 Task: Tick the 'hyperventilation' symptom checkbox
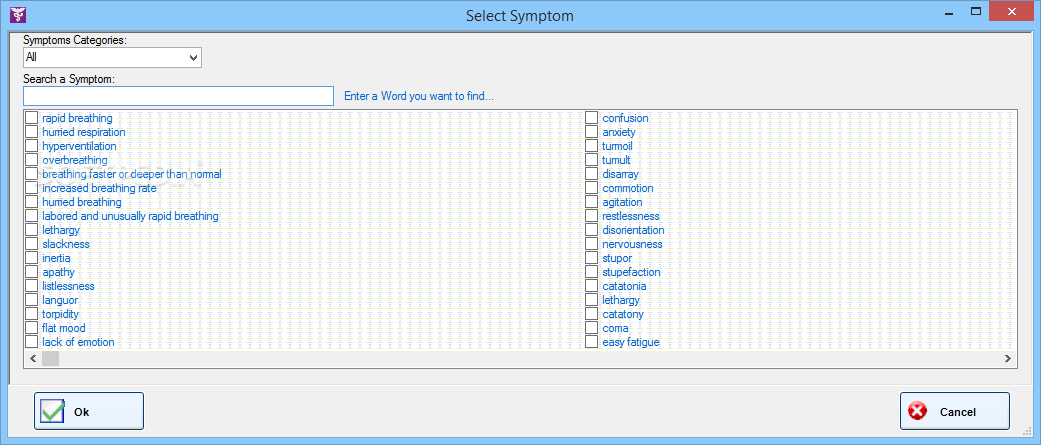click(x=32, y=146)
